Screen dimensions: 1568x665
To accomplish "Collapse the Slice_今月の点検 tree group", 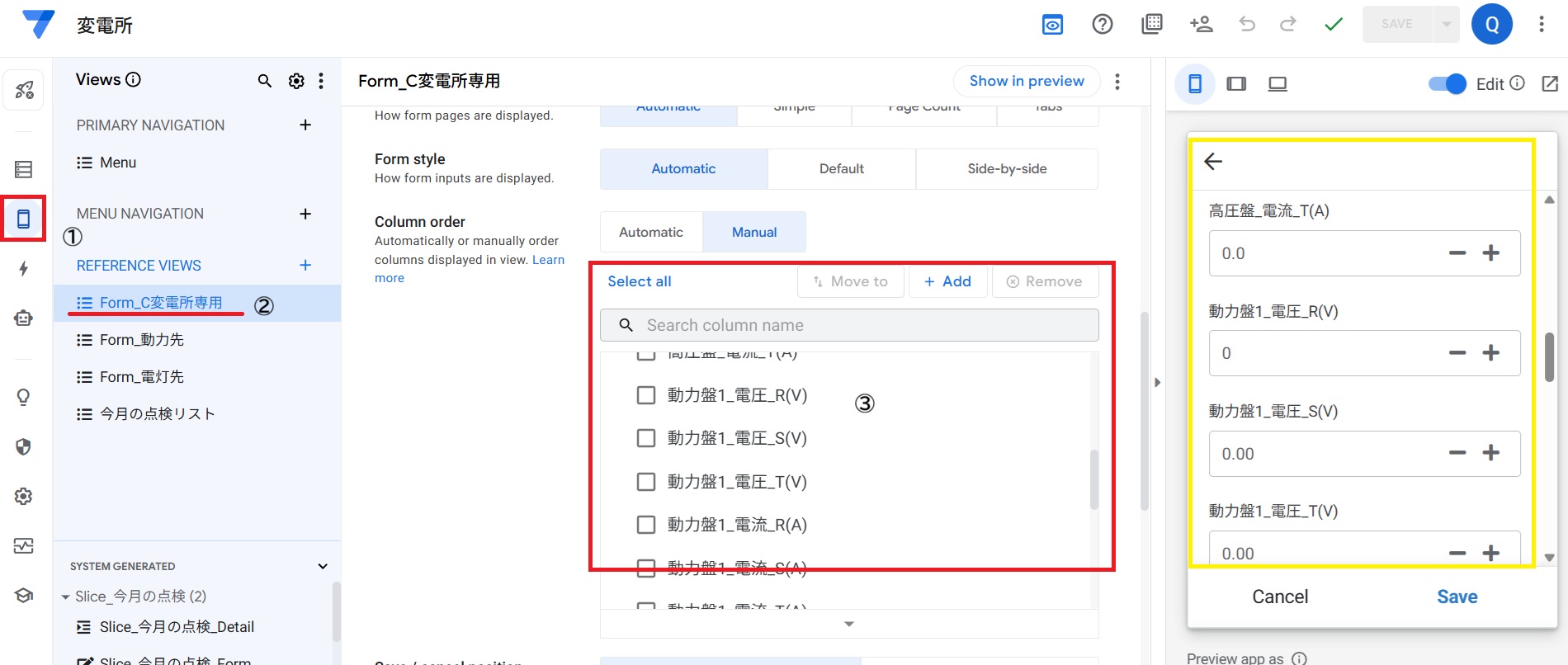I will click(65, 597).
